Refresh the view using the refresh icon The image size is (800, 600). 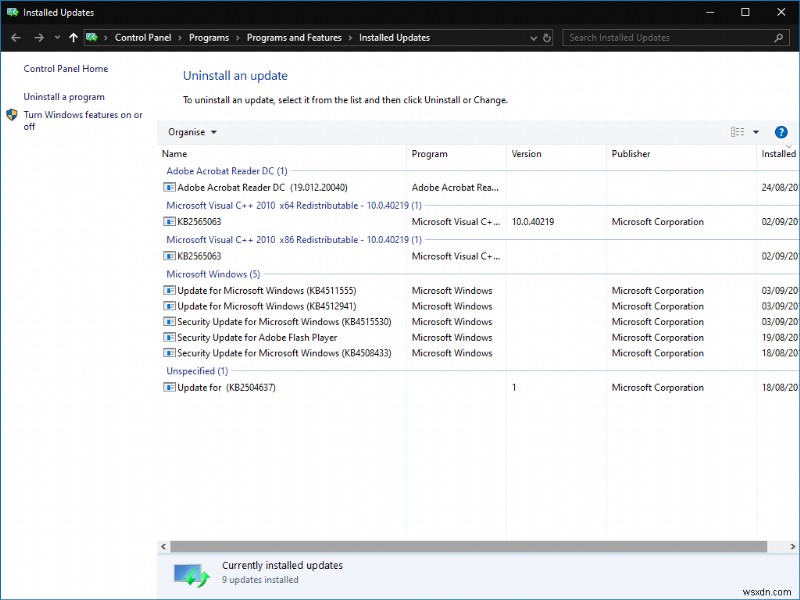(546, 38)
